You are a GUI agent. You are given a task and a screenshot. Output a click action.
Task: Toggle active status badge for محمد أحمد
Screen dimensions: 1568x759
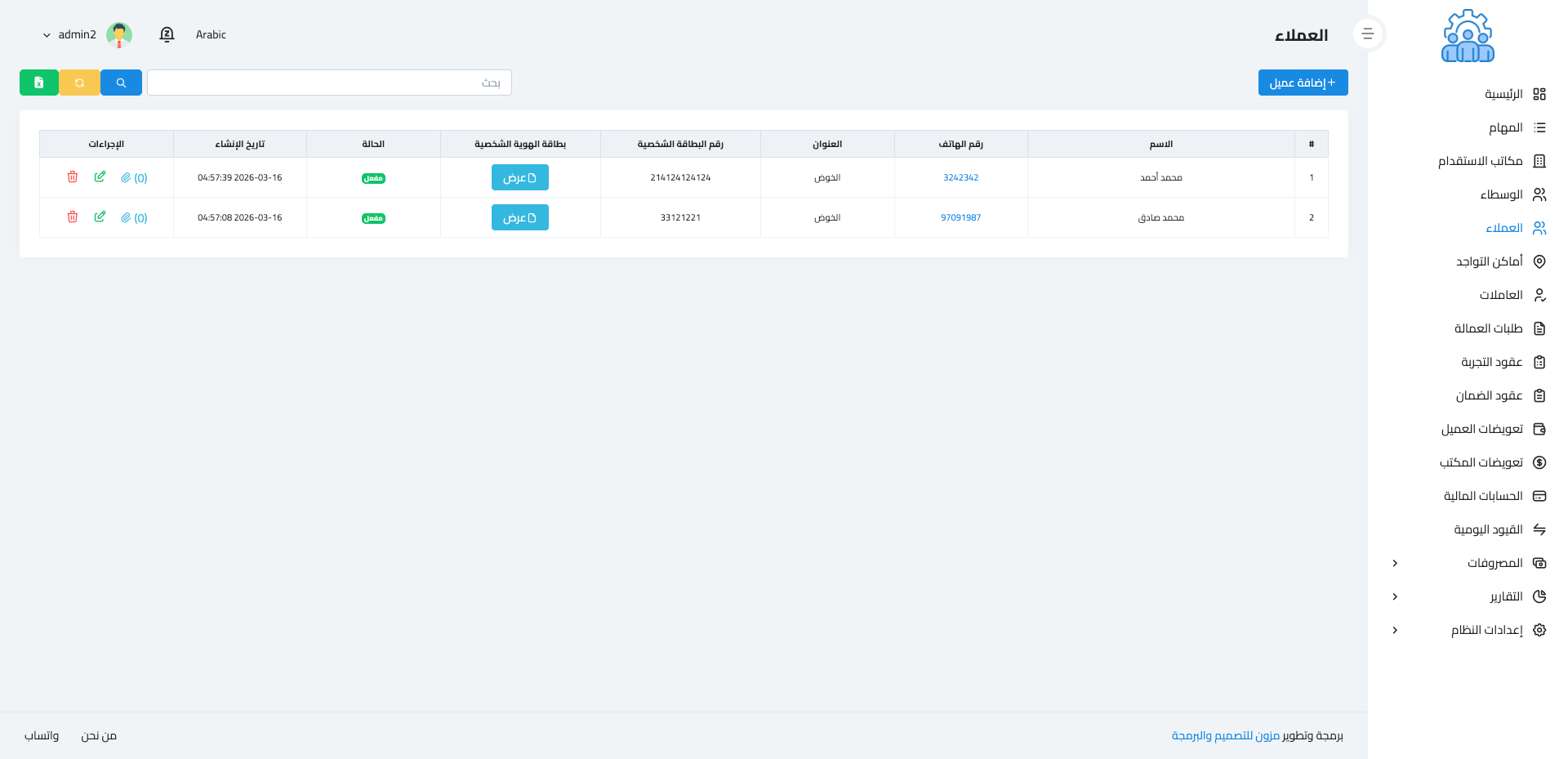tap(373, 178)
